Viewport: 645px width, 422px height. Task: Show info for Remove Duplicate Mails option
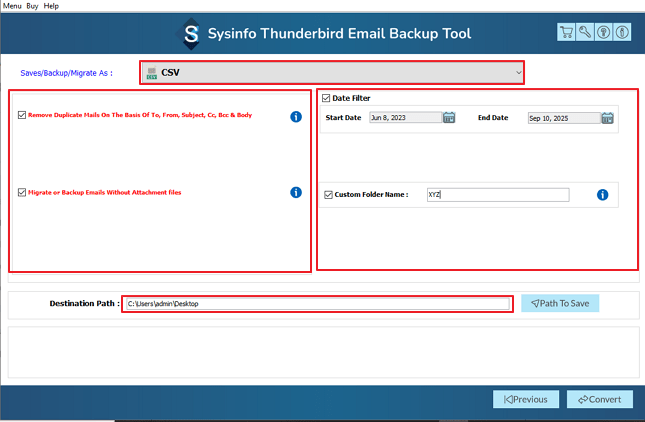(x=296, y=117)
